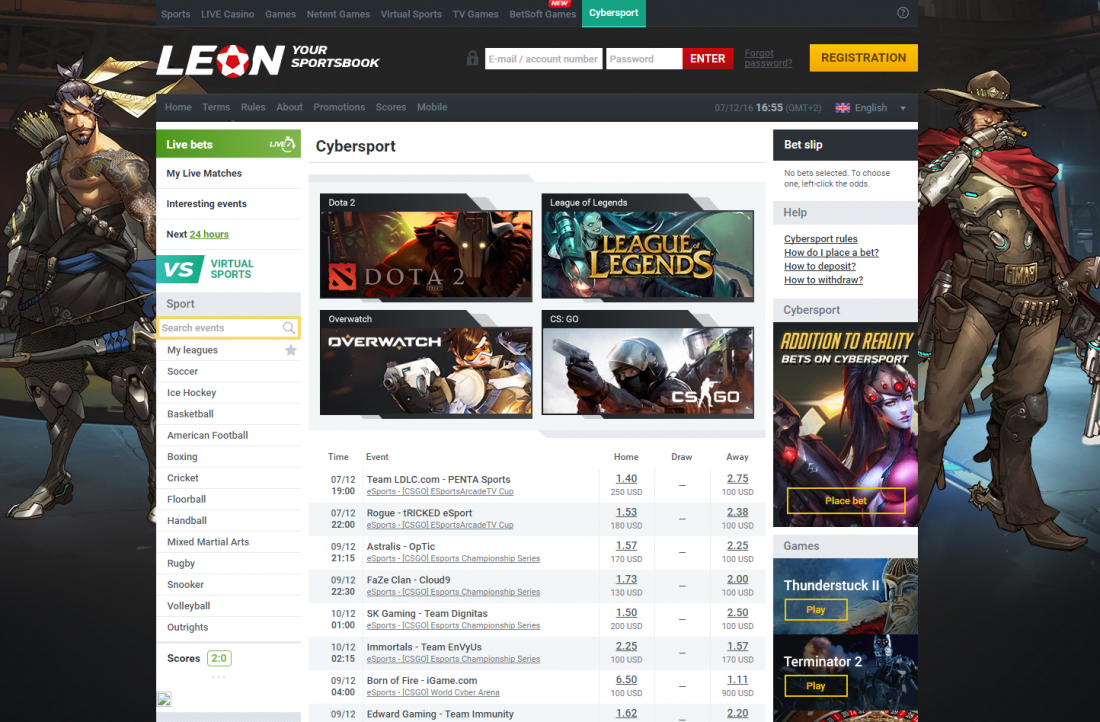Open the About menu item

click(x=290, y=107)
